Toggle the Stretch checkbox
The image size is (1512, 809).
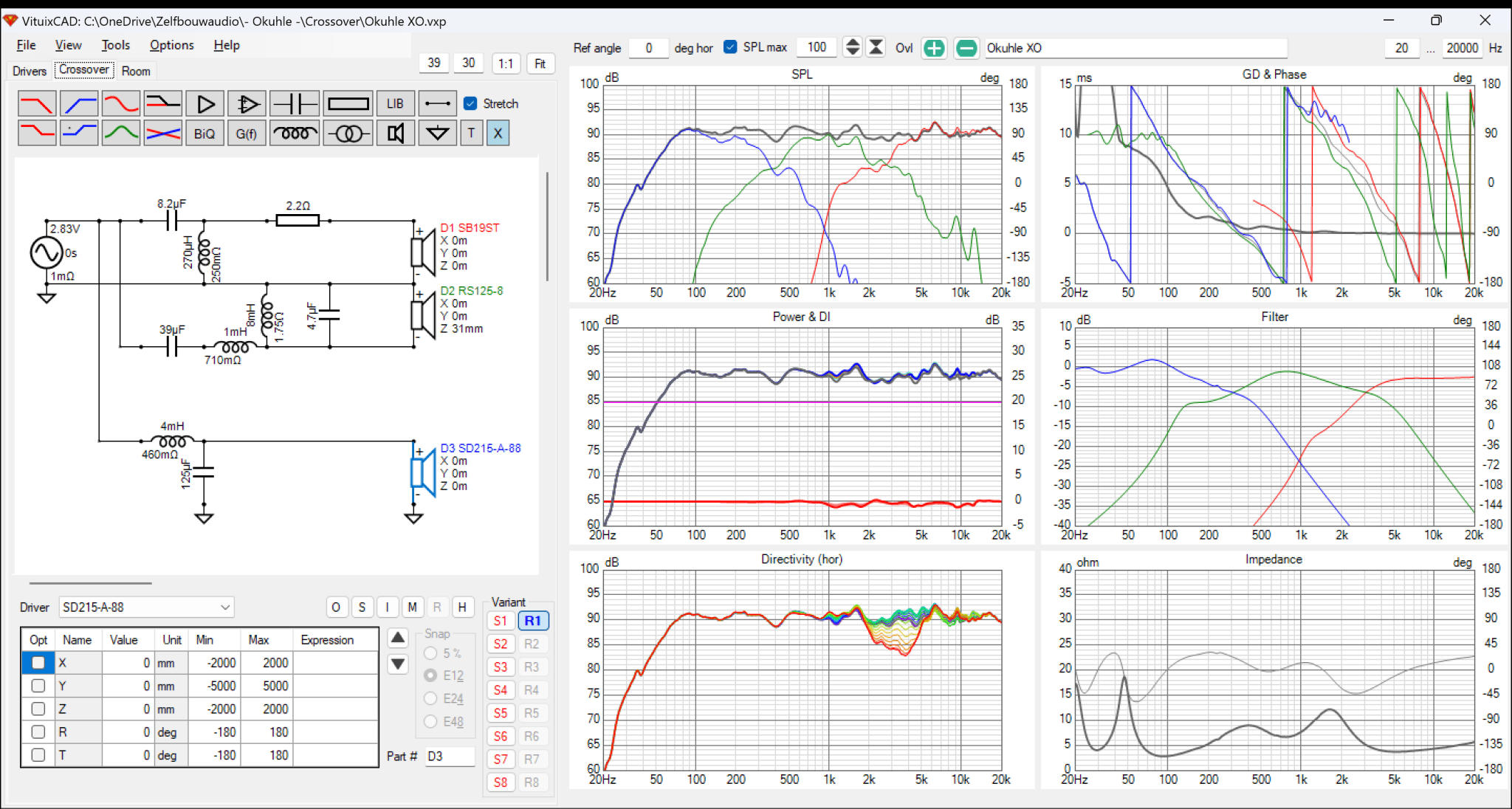[x=470, y=103]
